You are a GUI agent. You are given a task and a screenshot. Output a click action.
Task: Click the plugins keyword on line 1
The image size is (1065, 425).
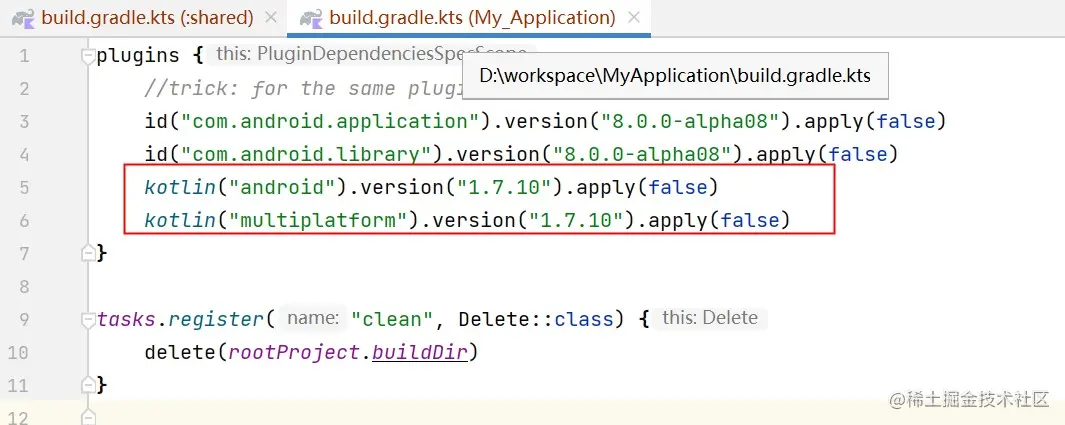coord(139,56)
